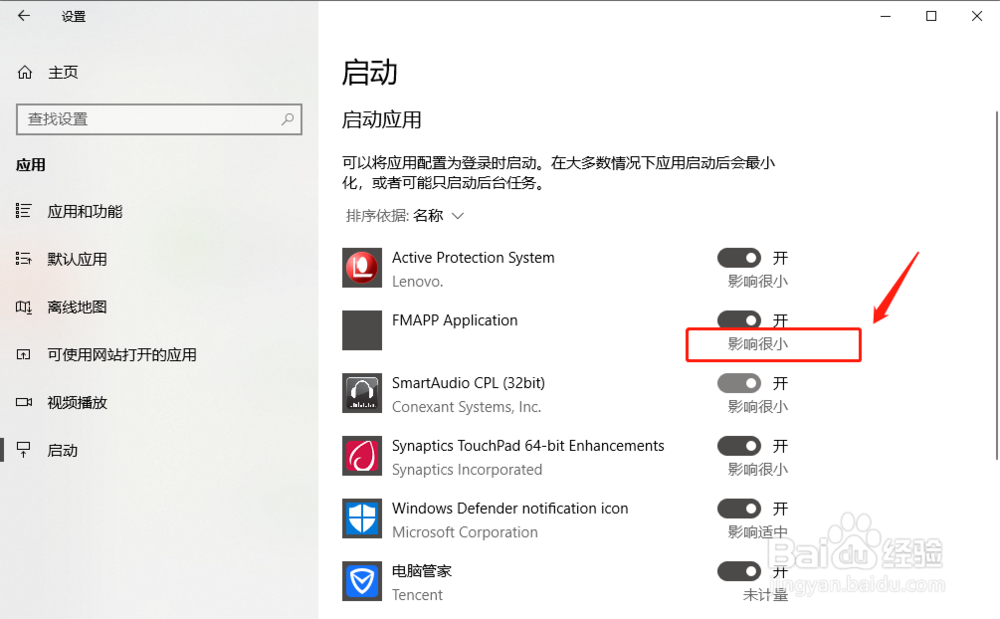Click the back arrow to return
This screenshot has height=619, width=1000.
click(x=22, y=16)
